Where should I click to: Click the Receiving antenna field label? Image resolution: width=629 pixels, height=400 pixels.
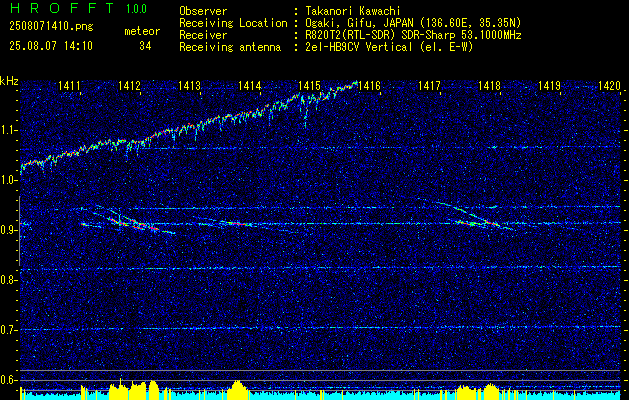(230, 47)
